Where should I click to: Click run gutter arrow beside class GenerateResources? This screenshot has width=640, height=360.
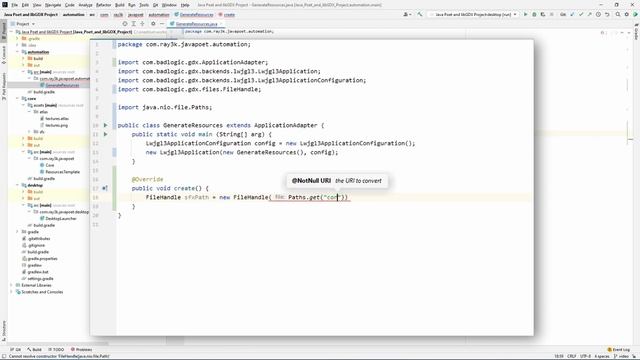click(105, 125)
